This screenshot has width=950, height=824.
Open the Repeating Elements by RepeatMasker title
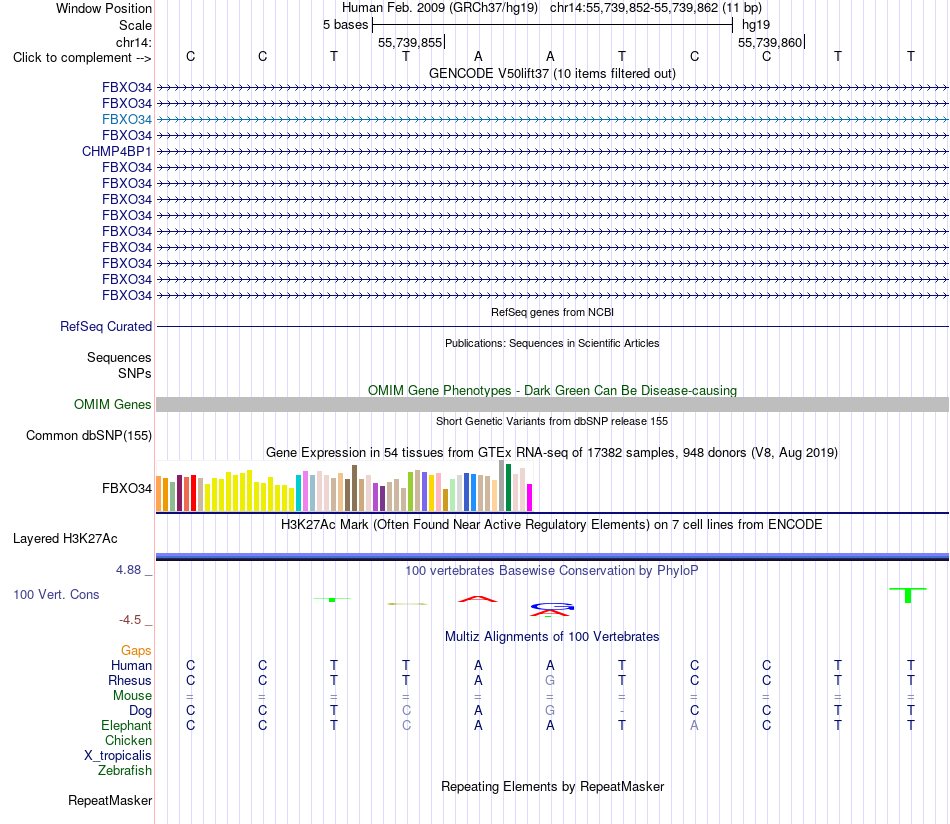point(552,786)
